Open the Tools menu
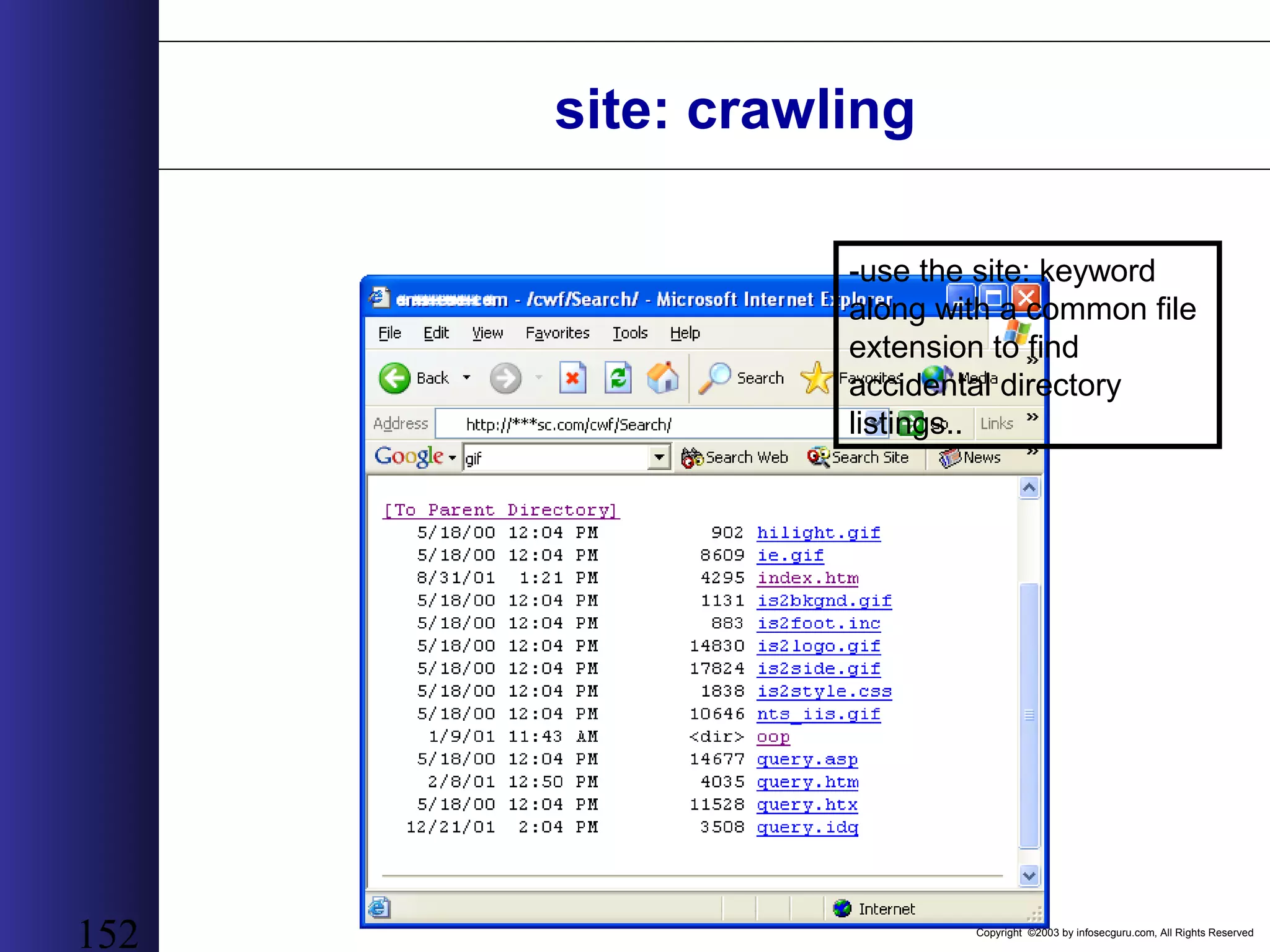Viewport: 1270px width, 952px height. pyautogui.click(x=630, y=333)
